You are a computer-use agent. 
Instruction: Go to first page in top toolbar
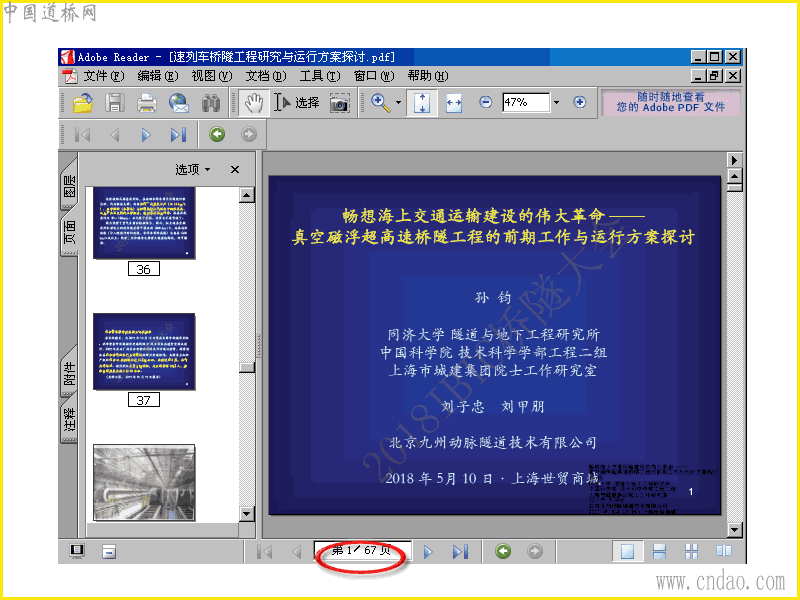click(82, 135)
